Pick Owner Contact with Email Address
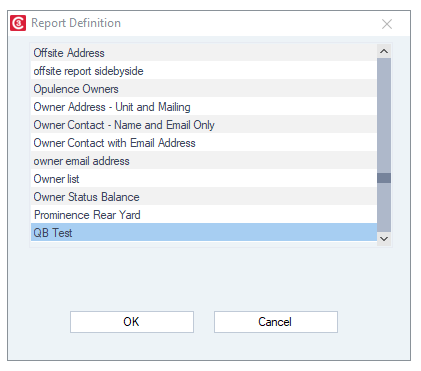This screenshot has height=371, width=421. pyautogui.click(x=204, y=143)
